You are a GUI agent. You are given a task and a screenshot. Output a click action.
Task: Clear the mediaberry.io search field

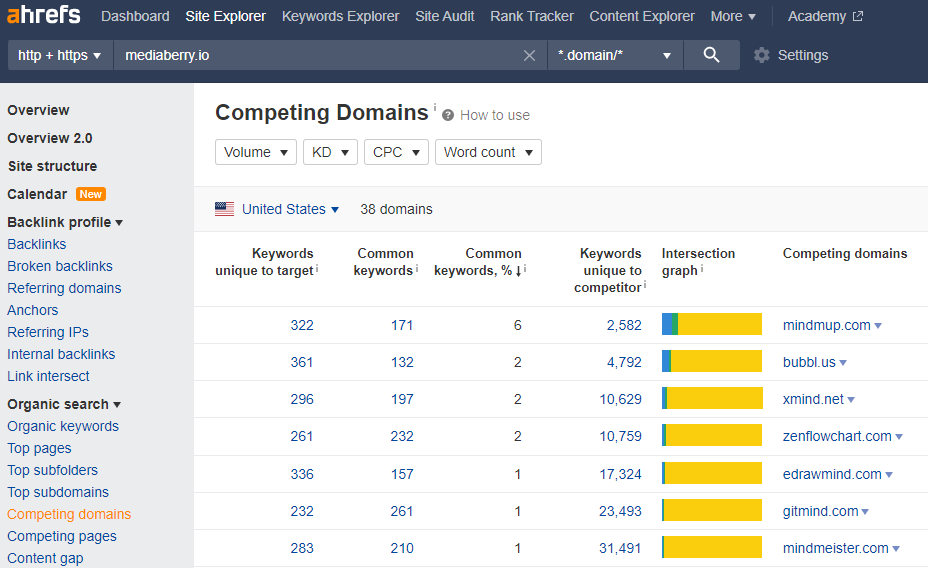click(529, 56)
